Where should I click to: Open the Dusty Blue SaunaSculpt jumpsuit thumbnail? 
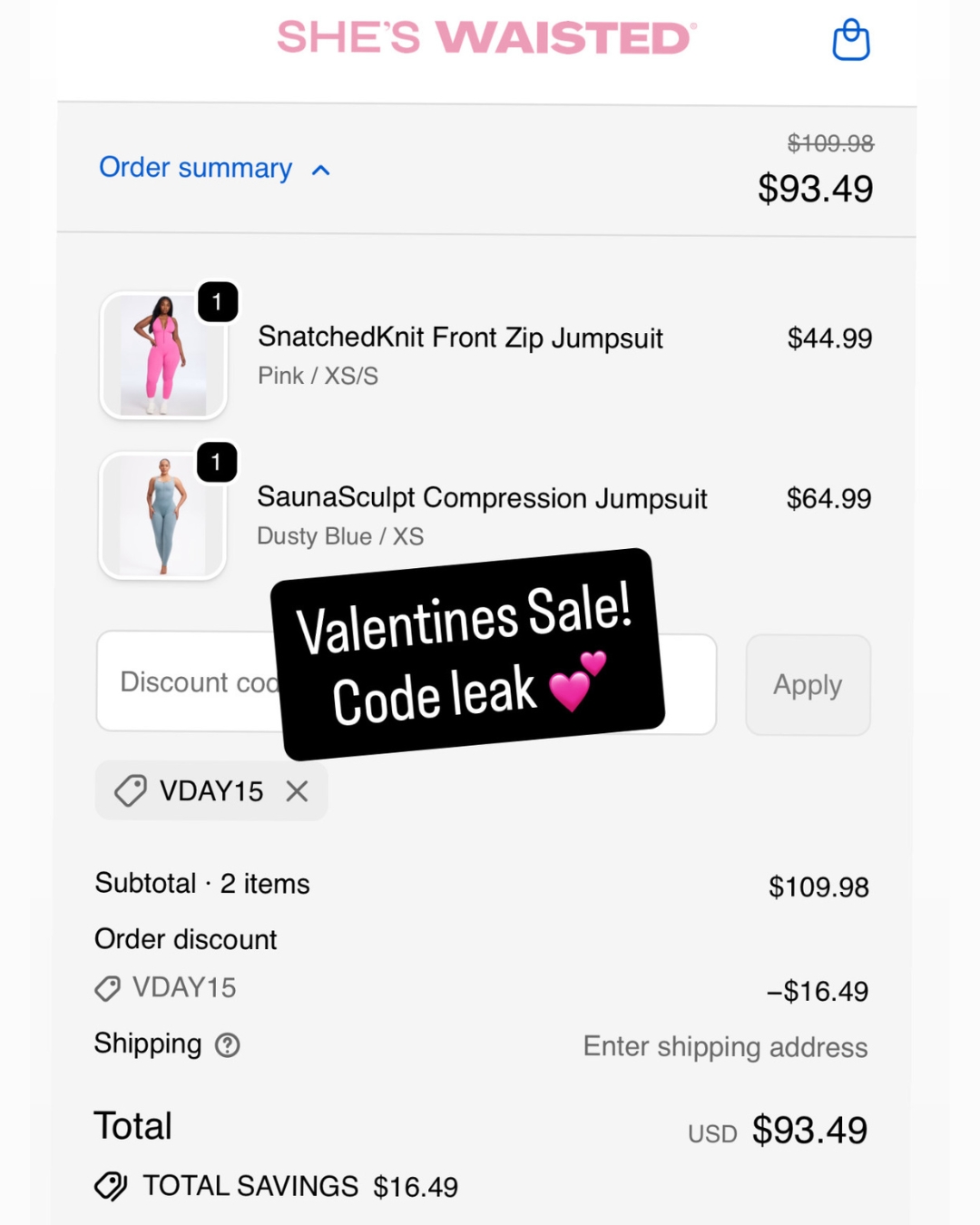pos(163,515)
